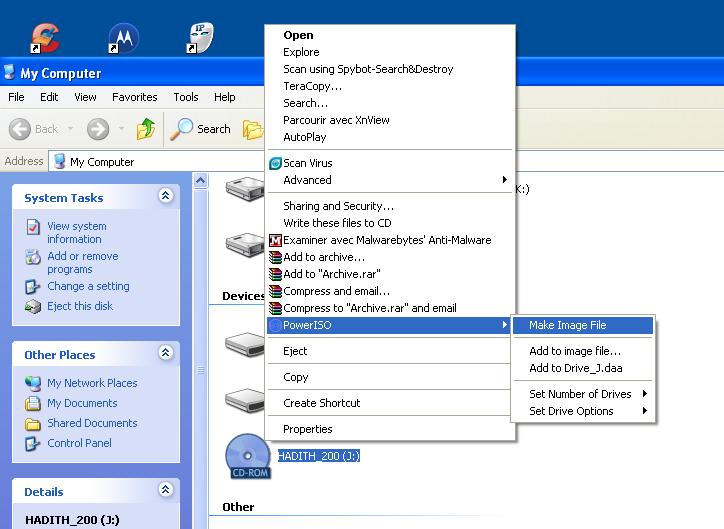Click the My Documents folder icon
The image size is (724, 529).
33,403
